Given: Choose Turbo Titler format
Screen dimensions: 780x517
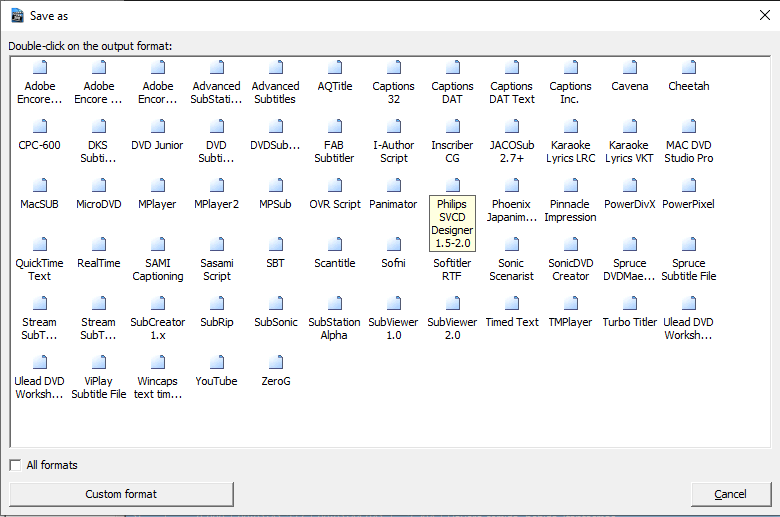Looking at the screenshot, I should point(630,312).
